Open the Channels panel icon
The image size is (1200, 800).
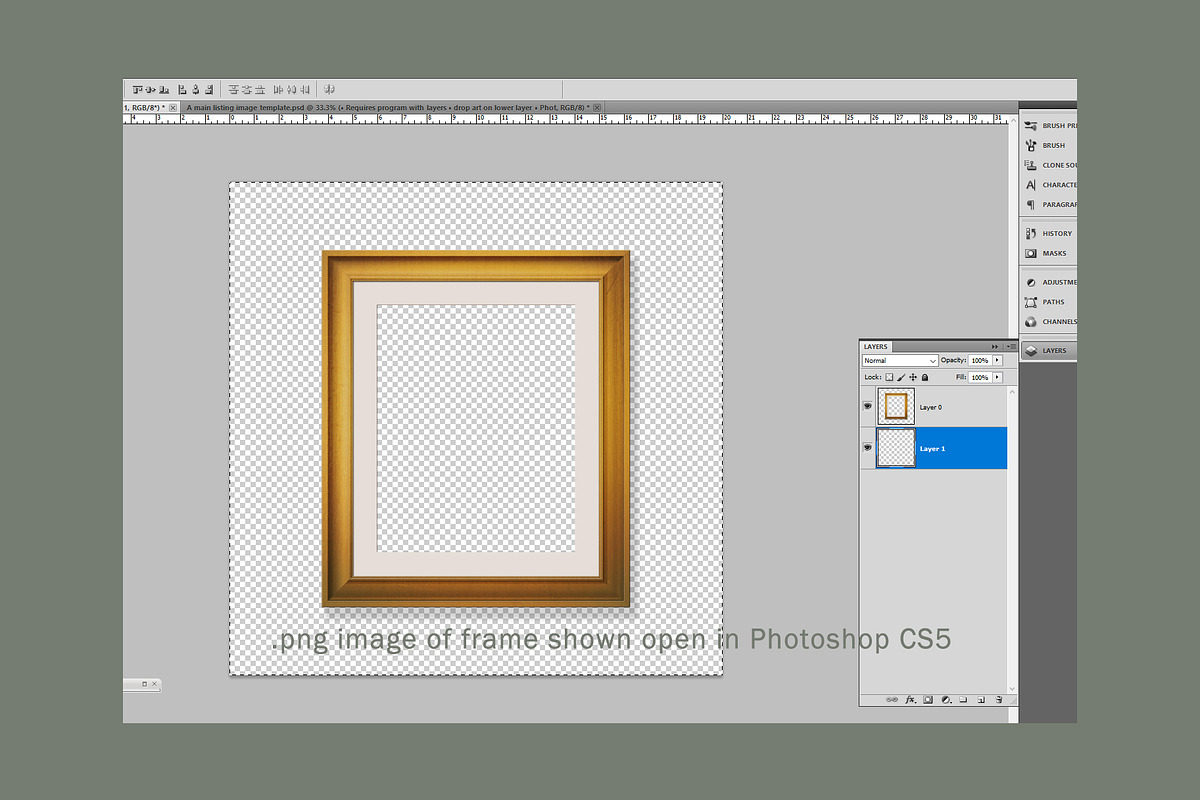point(1031,322)
